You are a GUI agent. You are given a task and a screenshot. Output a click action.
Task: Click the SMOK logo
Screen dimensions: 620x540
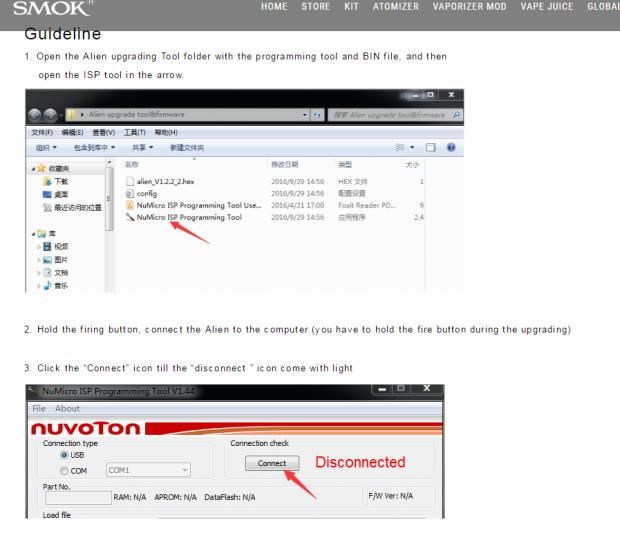pos(52,8)
